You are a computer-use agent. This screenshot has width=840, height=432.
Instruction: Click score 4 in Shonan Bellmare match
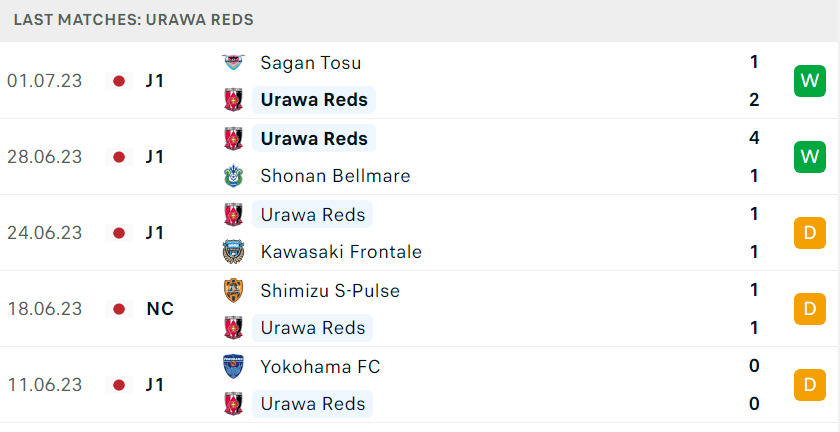754,138
